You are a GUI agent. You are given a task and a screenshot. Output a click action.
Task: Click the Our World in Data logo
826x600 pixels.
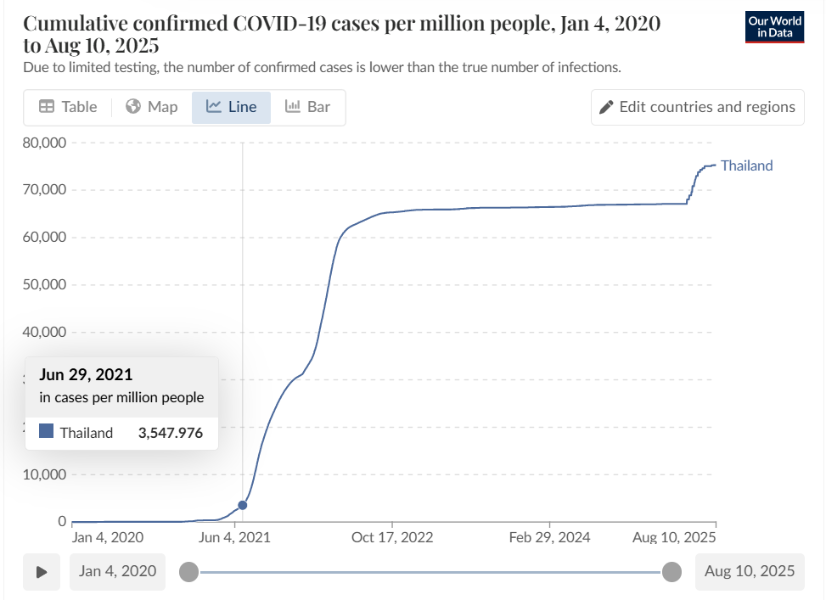774,27
